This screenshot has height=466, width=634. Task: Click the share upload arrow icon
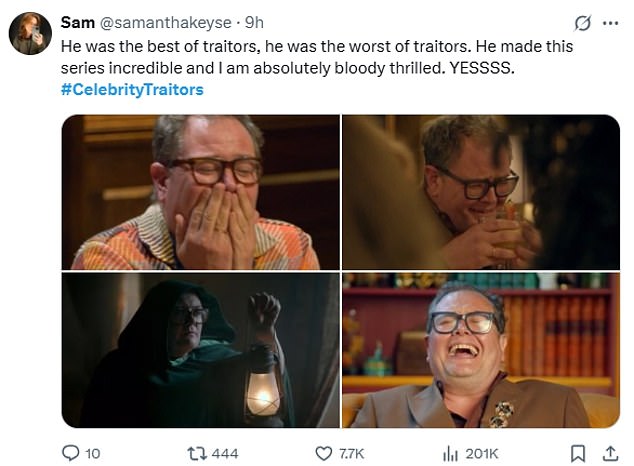(610, 453)
